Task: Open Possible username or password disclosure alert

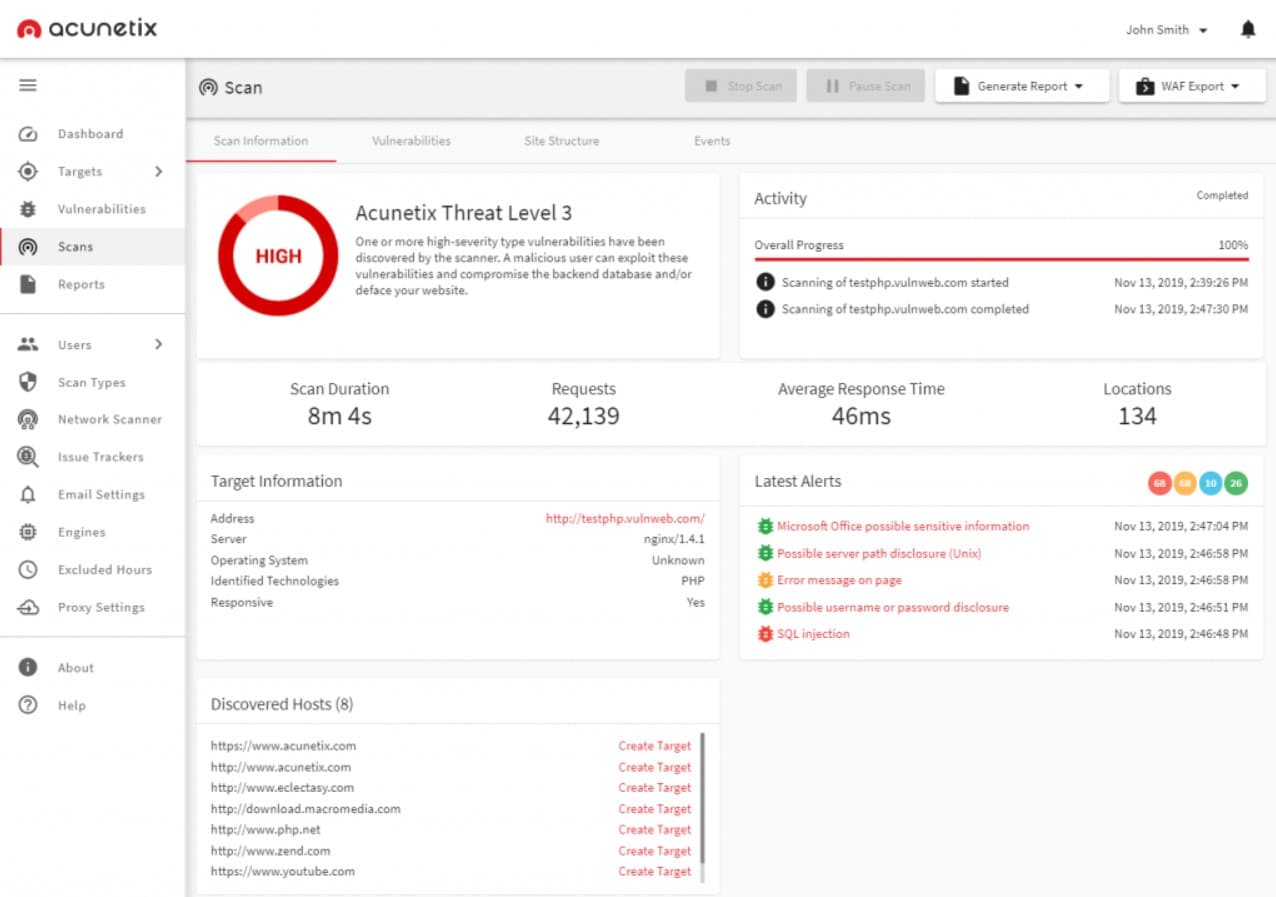Action: 893,607
